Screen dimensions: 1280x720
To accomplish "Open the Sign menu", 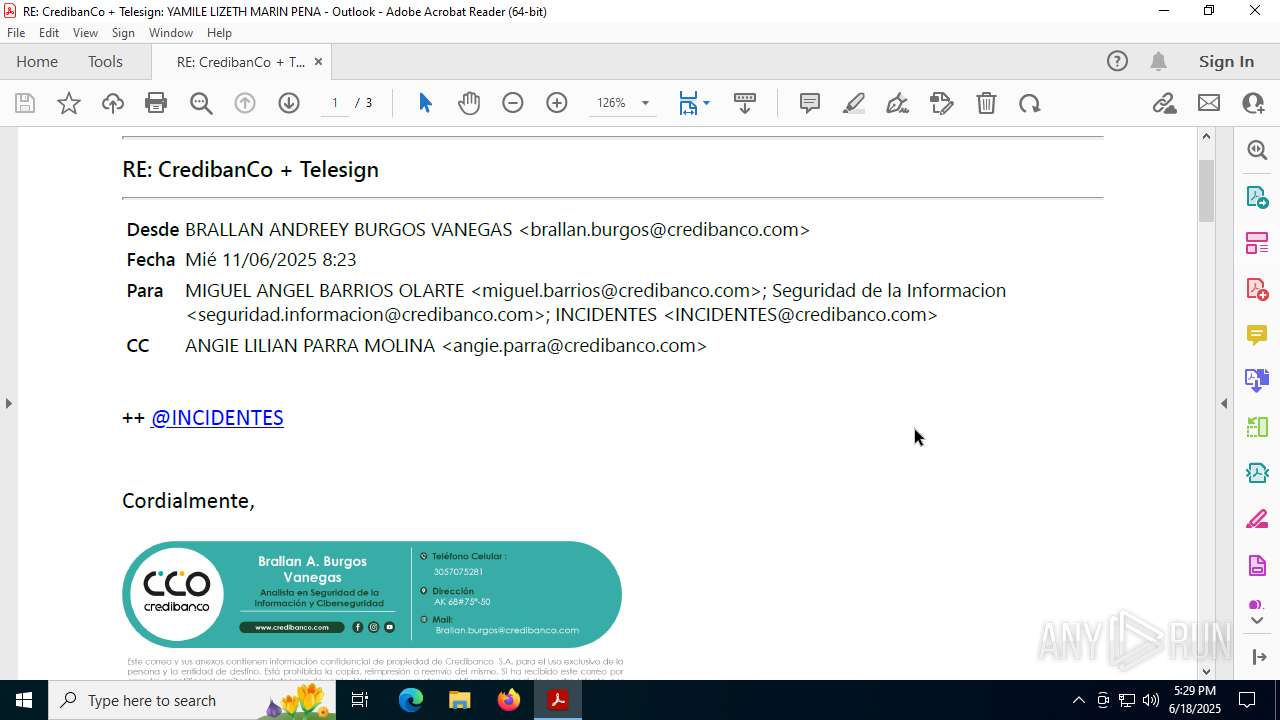I will tap(124, 33).
